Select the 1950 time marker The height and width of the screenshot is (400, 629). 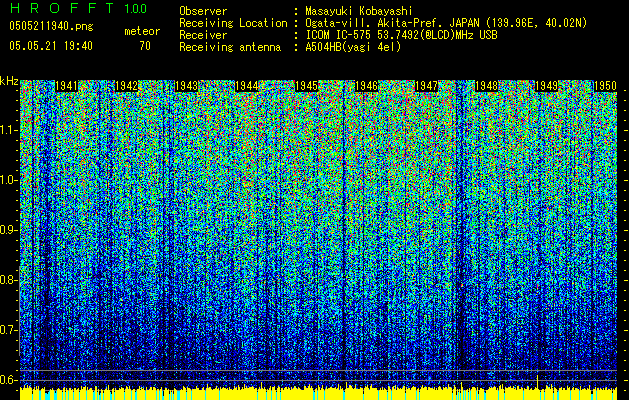[x=605, y=87]
